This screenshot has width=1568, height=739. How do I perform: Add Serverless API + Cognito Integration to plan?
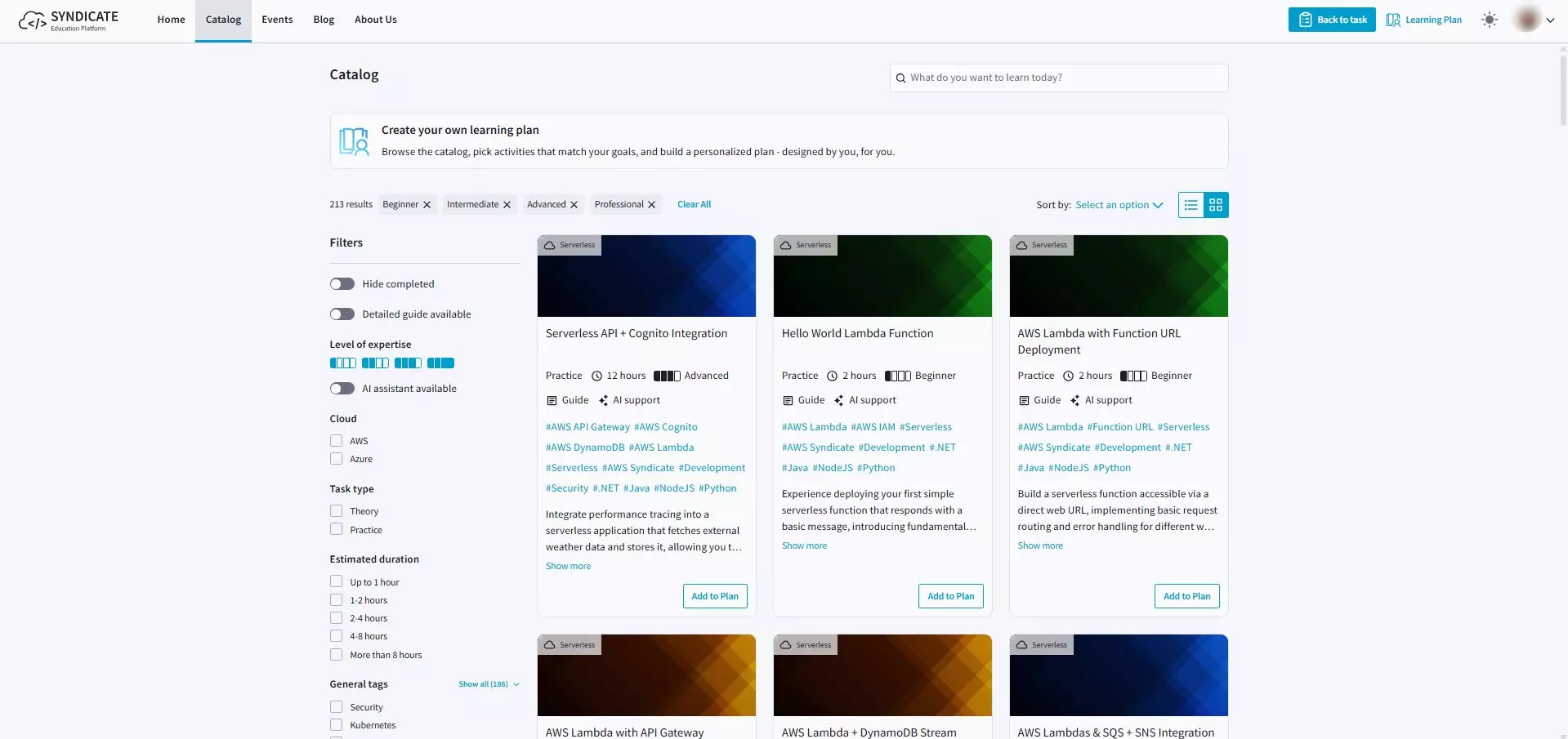tap(715, 596)
